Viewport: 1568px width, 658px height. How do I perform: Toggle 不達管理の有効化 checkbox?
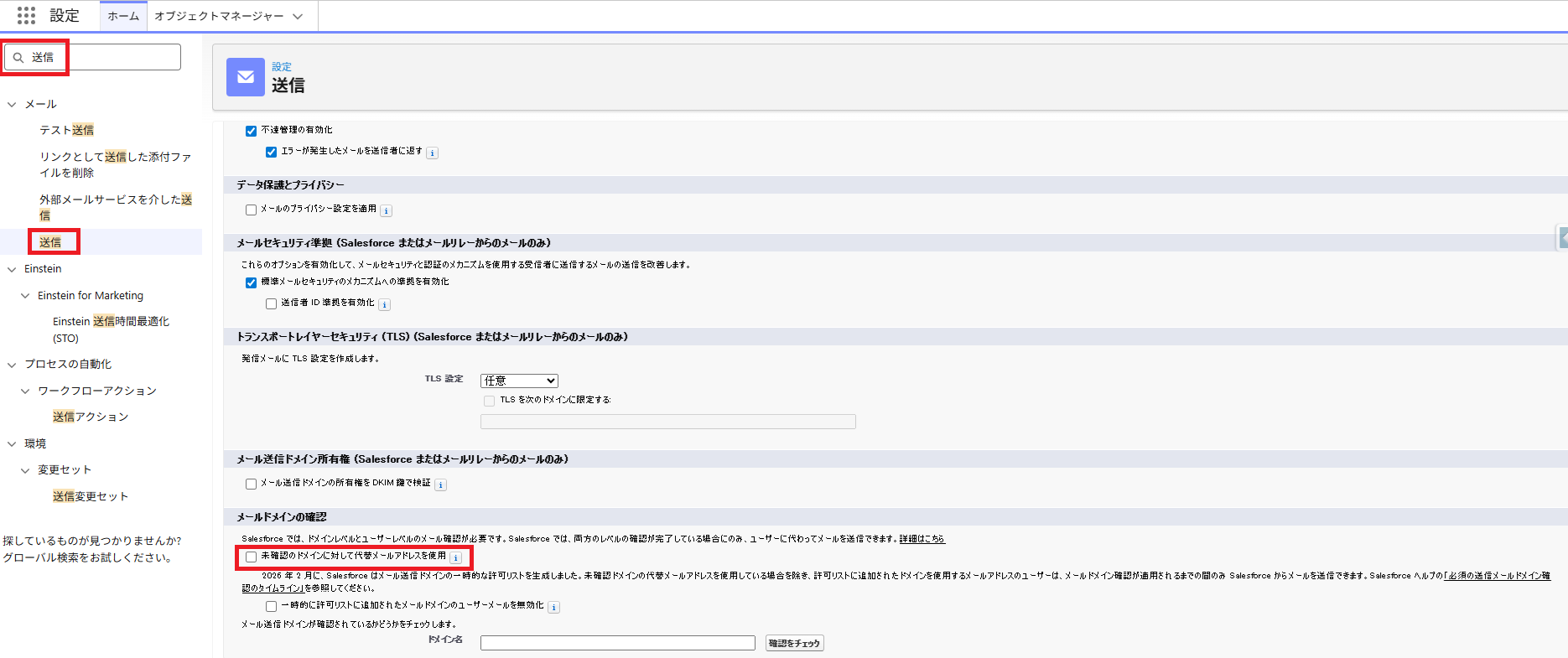pyautogui.click(x=251, y=131)
